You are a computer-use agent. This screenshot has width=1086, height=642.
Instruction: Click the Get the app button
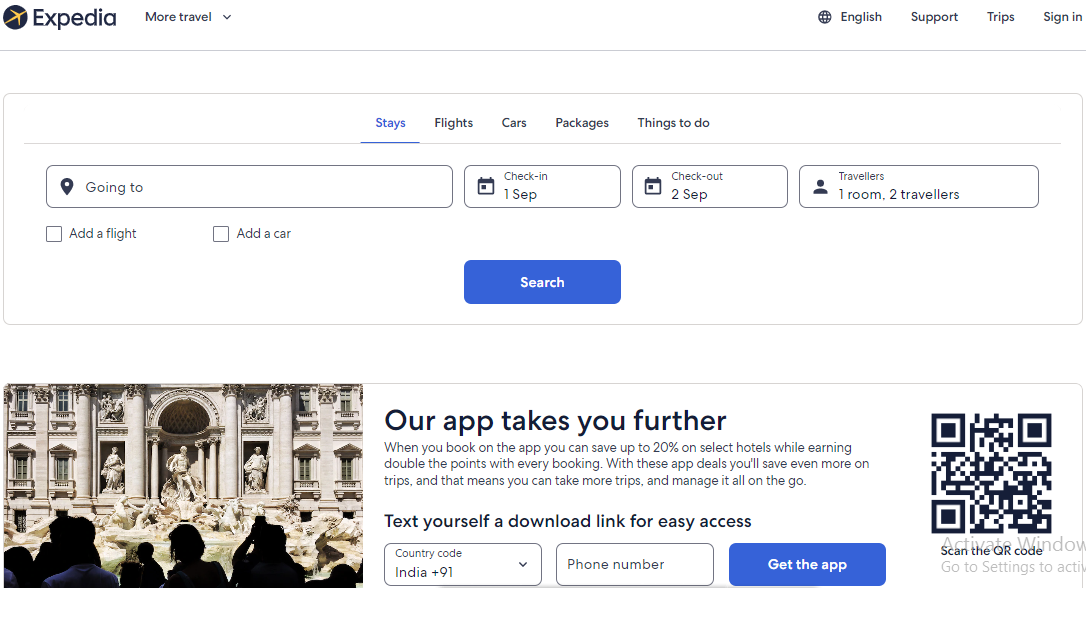pos(806,565)
